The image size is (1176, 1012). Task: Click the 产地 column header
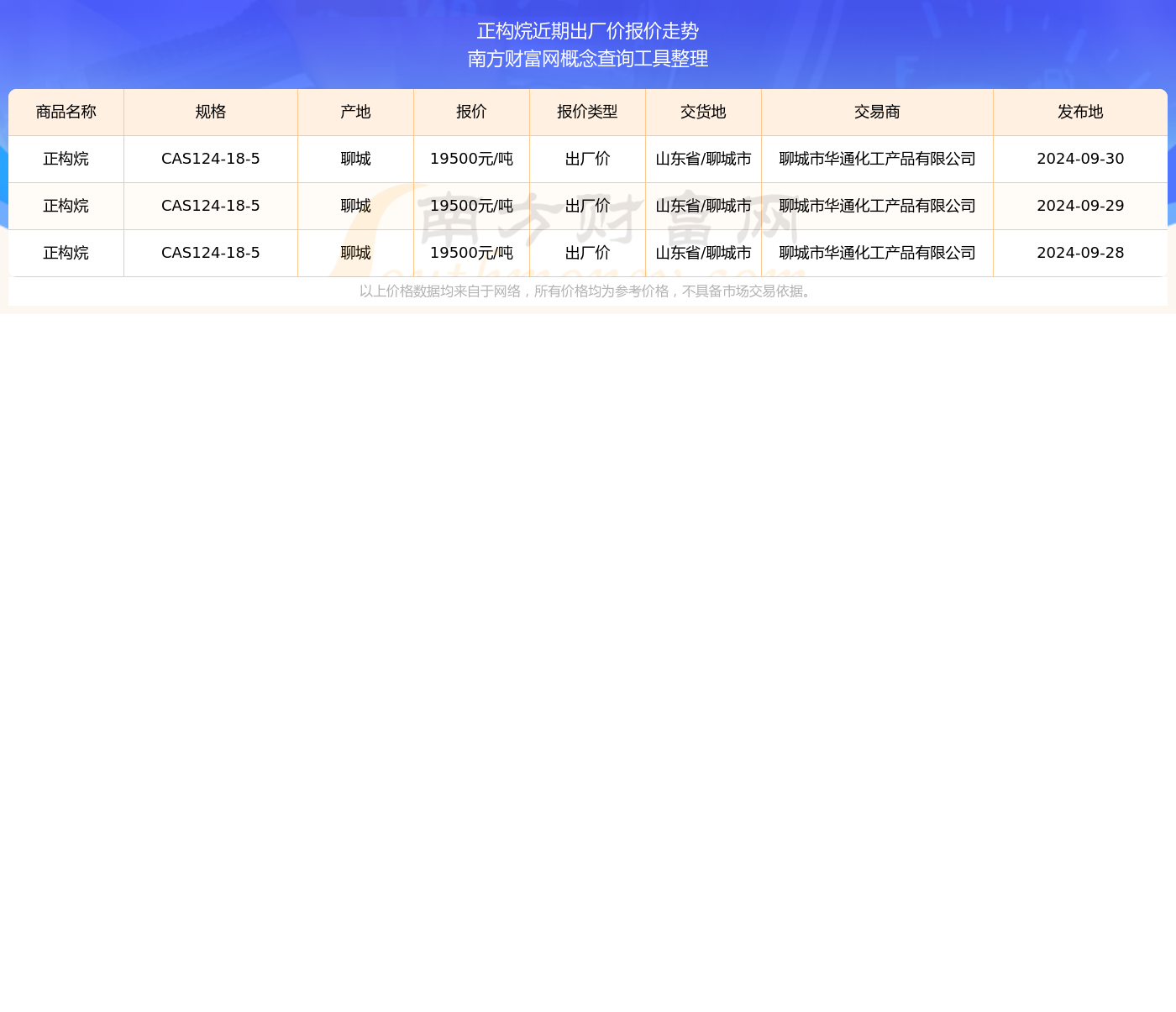pos(356,113)
